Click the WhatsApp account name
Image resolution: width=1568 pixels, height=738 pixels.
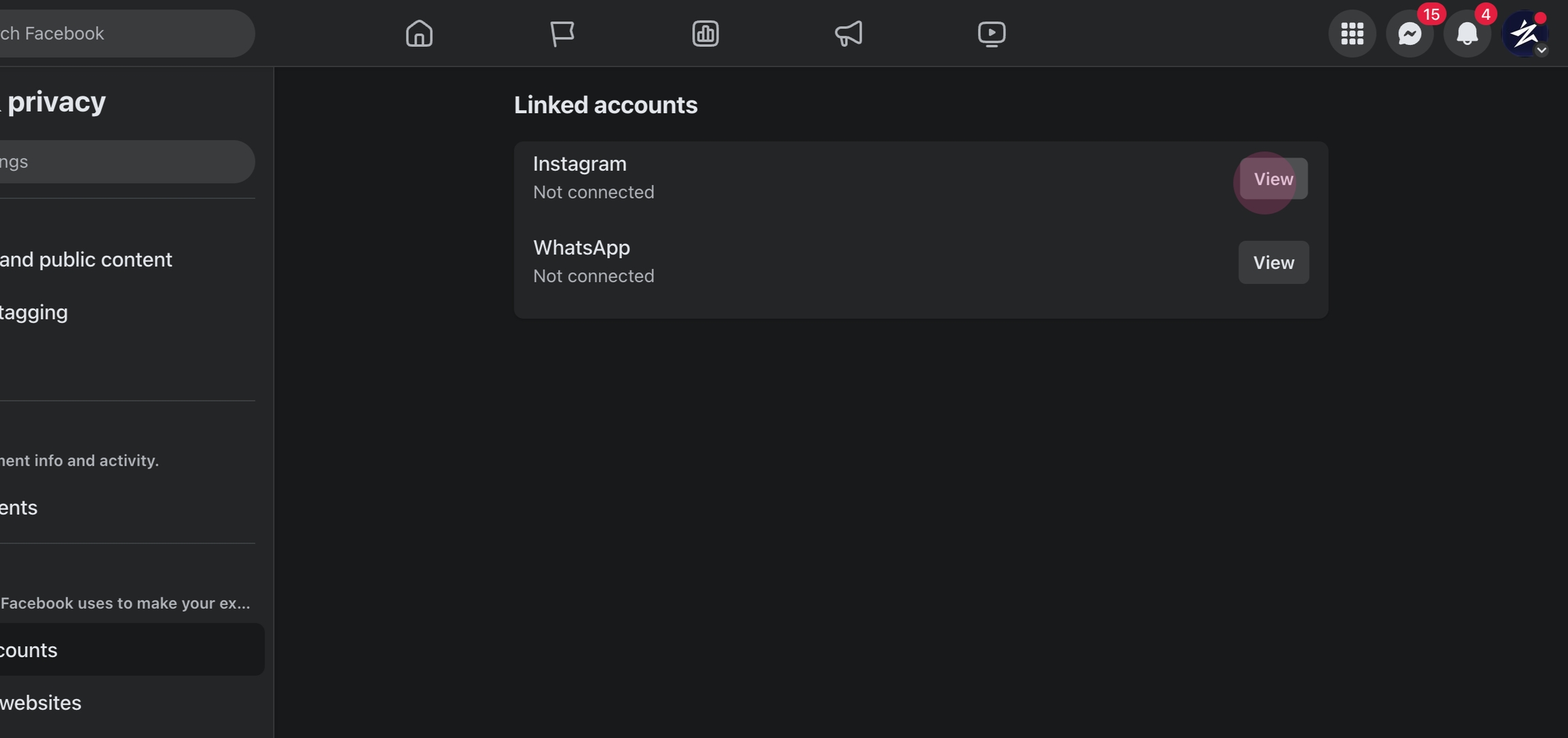tap(581, 248)
